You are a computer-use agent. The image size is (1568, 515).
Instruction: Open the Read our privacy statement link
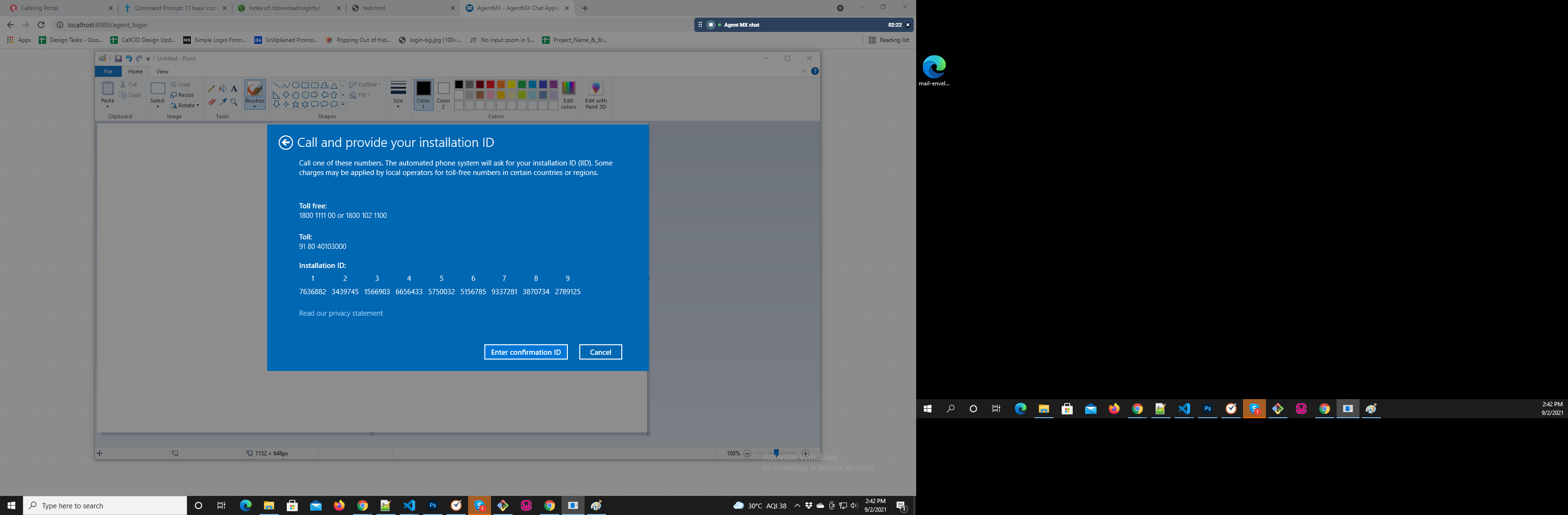click(x=341, y=313)
